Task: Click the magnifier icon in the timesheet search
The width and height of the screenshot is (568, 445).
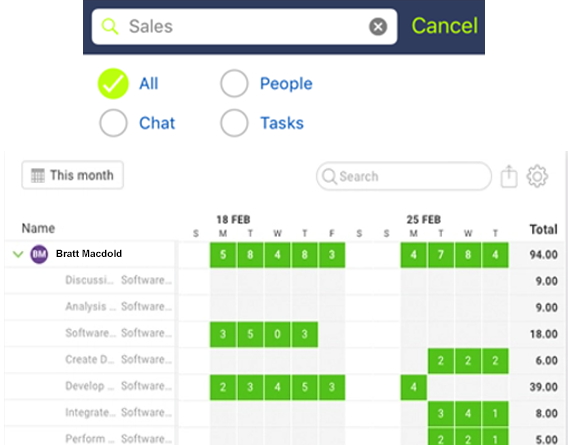Action: (329, 176)
